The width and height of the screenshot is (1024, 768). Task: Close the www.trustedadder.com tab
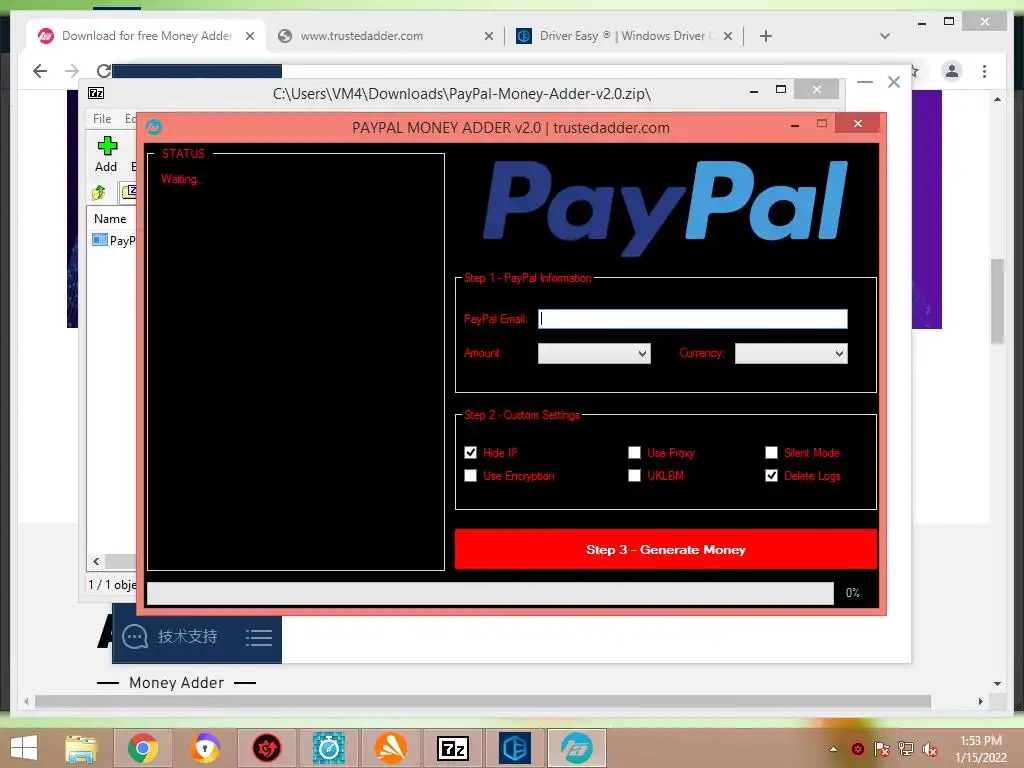[488, 36]
